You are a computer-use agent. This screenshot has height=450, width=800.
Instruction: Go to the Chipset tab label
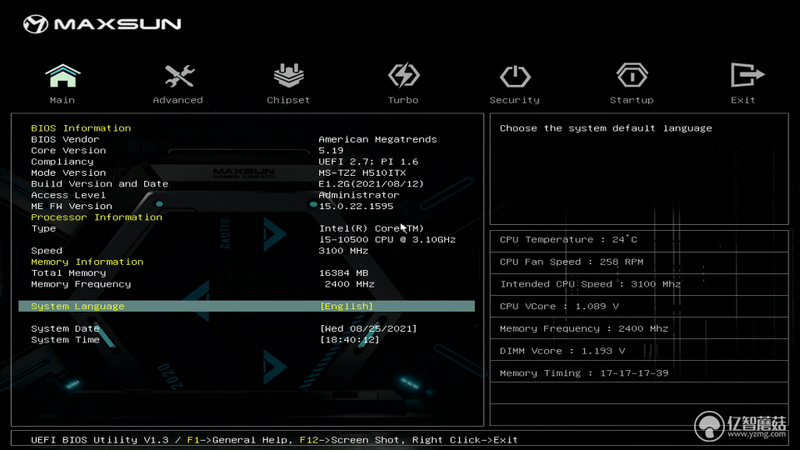[288, 100]
